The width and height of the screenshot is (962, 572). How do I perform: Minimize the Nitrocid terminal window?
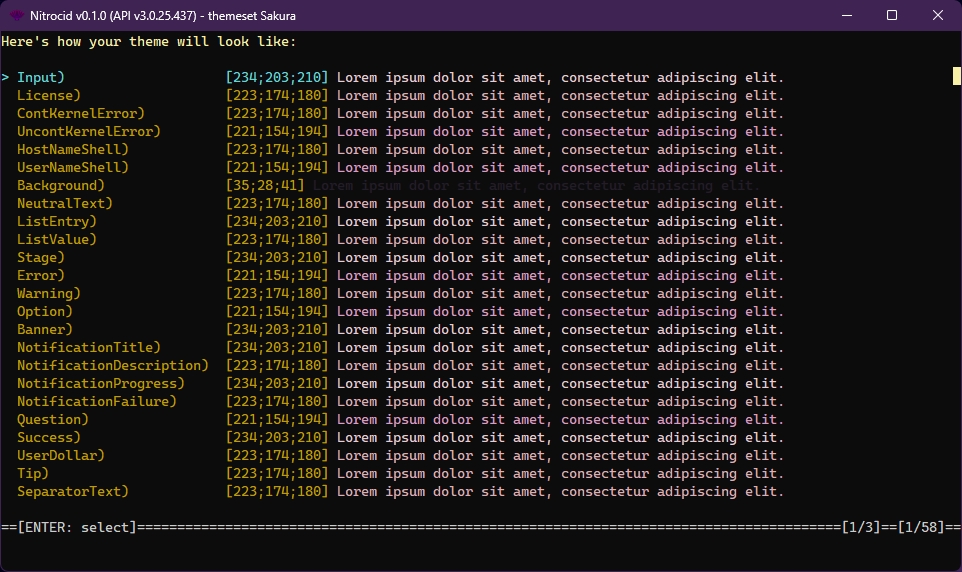[846, 15]
